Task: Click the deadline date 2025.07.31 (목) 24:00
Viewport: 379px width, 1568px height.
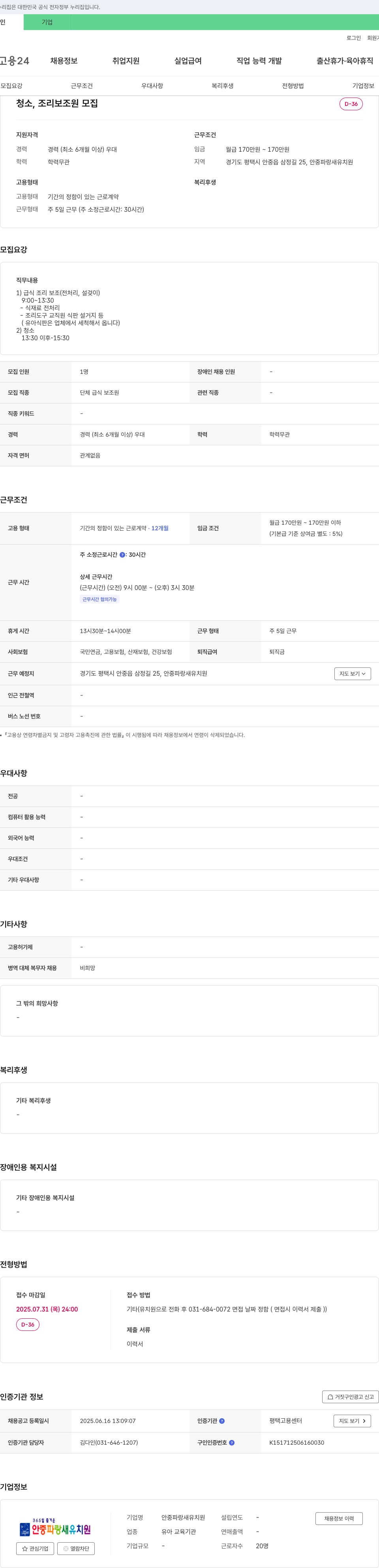Action: (x=47, y=1309)
